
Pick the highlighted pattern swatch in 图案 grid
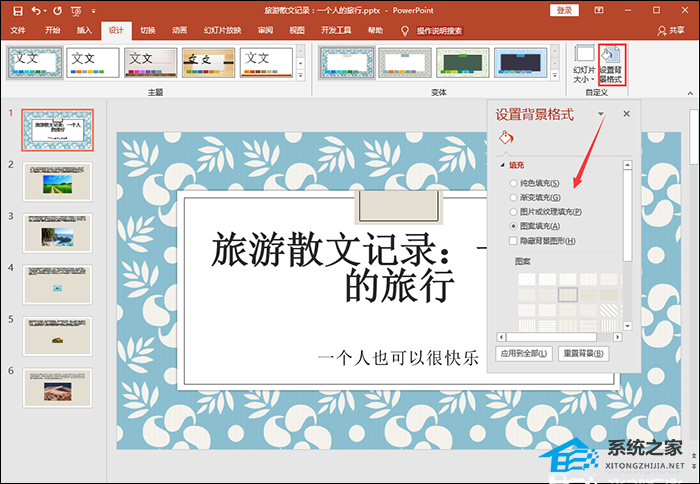(x=568, y=295)
